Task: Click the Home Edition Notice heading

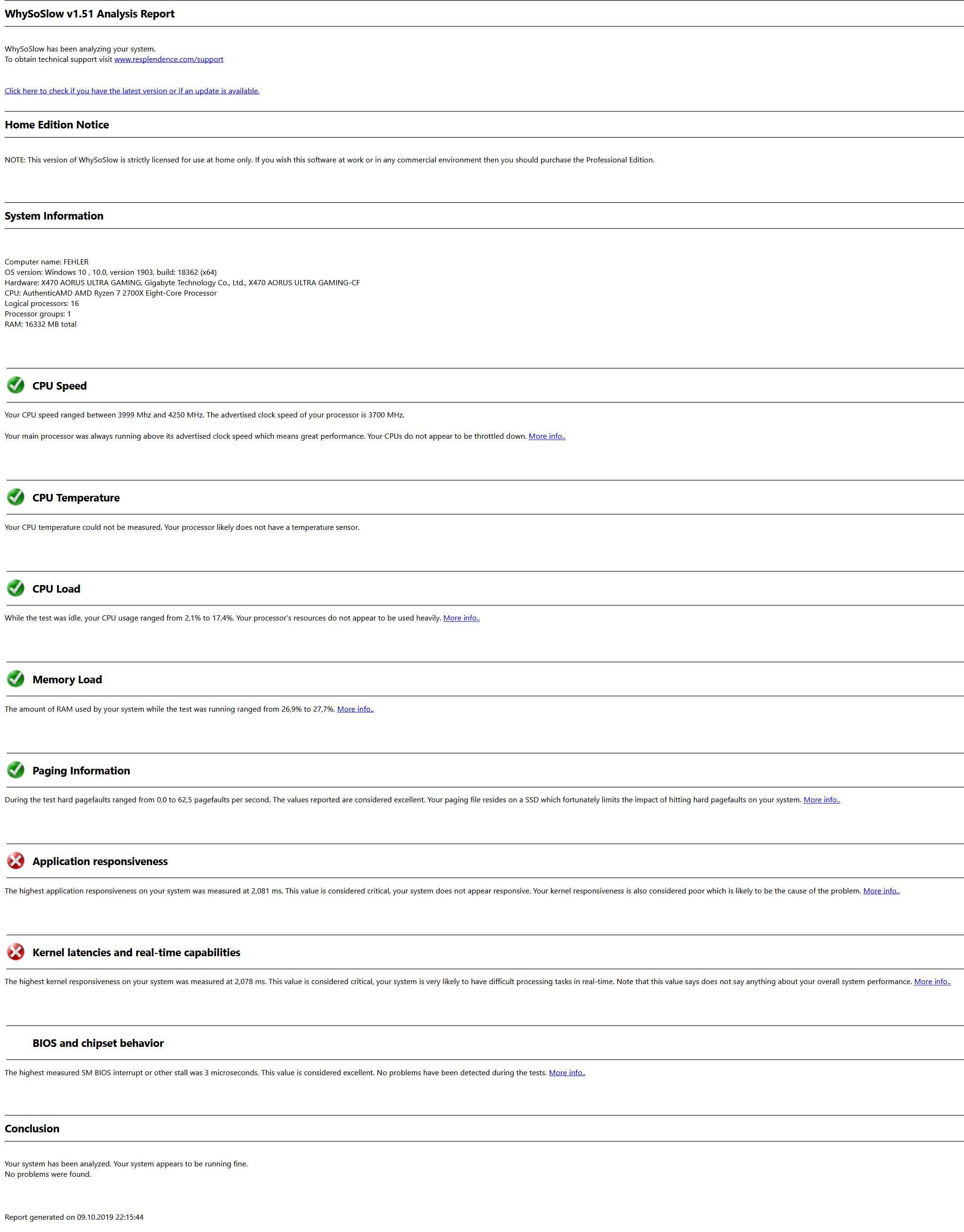Action: 57,125
